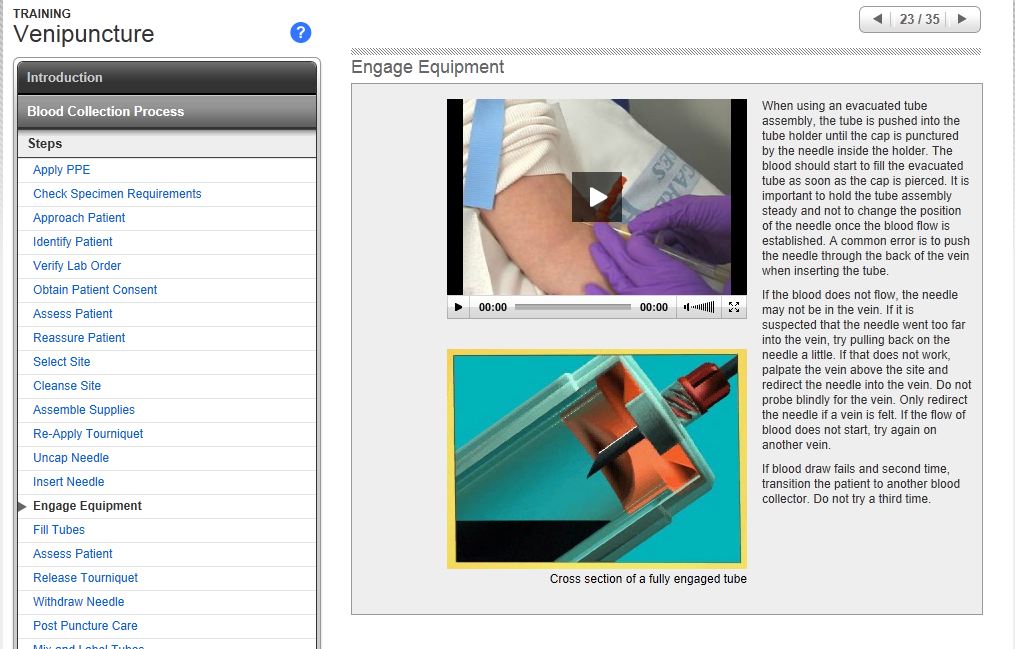Open the Verify Lab Order step
This screenshot has width=1015, height=649.
pos(77,266)
